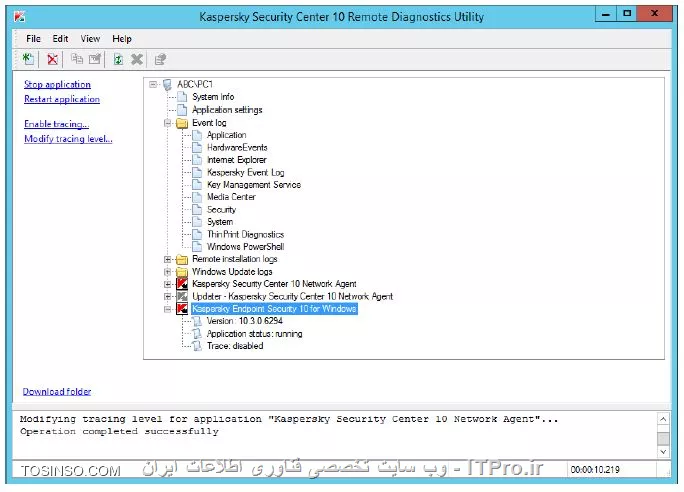Click the elapsed time 00:00:10.219 status
The image size is (684, 492).
595,470
